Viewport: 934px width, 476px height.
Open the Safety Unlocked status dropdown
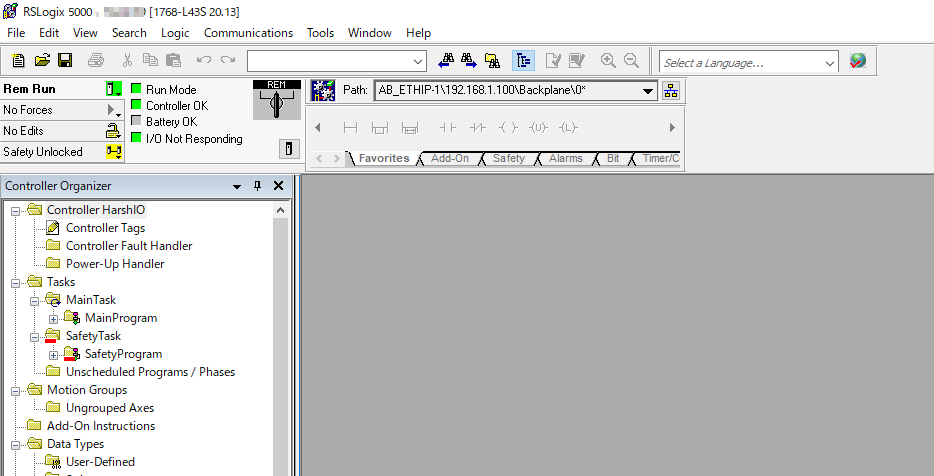[114, 152]
